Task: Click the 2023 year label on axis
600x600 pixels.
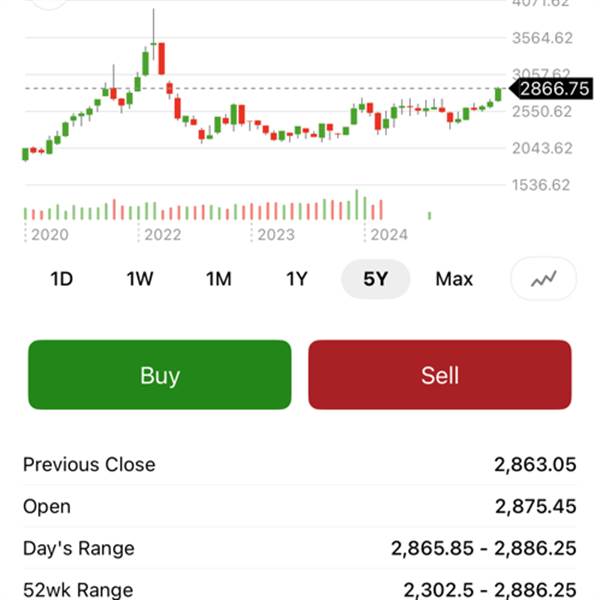Action: coord(276,234)
